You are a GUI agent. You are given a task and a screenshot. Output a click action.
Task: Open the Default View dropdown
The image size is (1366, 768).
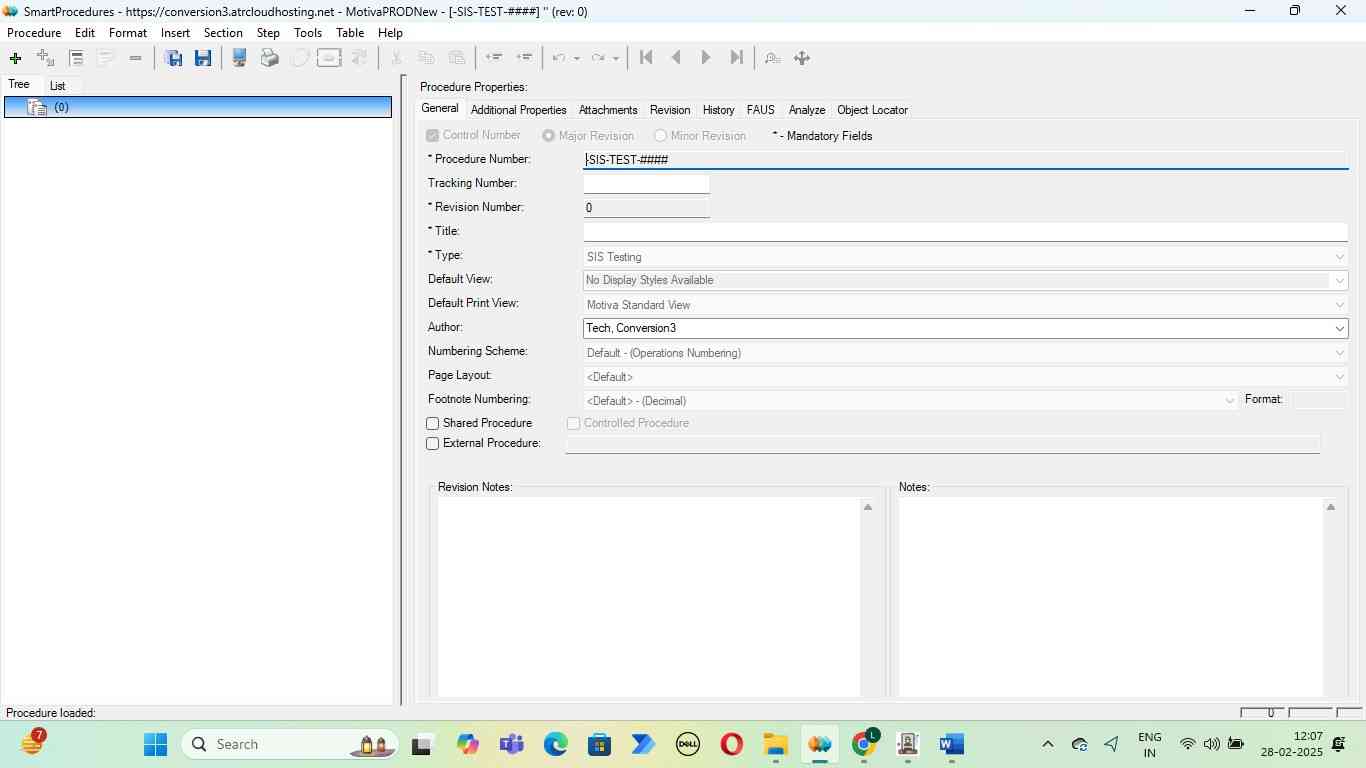point(1339,281)
